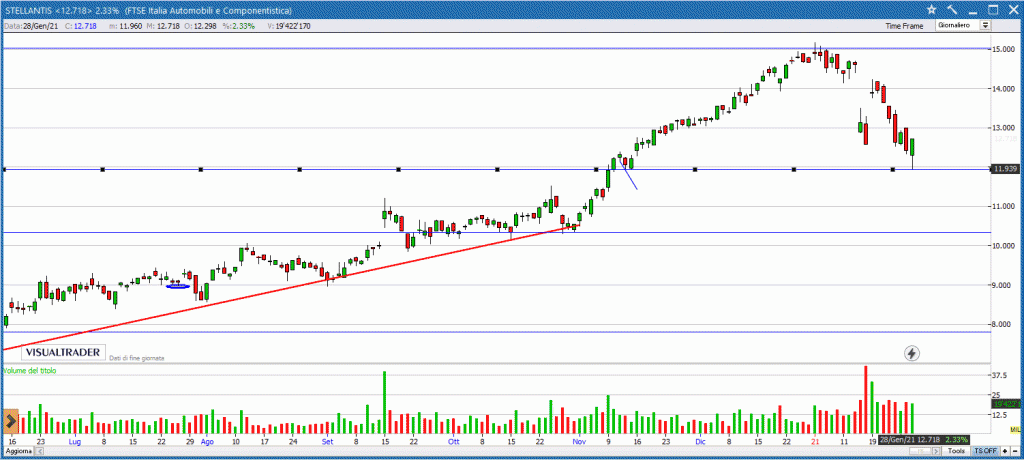Zoom in with the plus button

coord(1004,451)
